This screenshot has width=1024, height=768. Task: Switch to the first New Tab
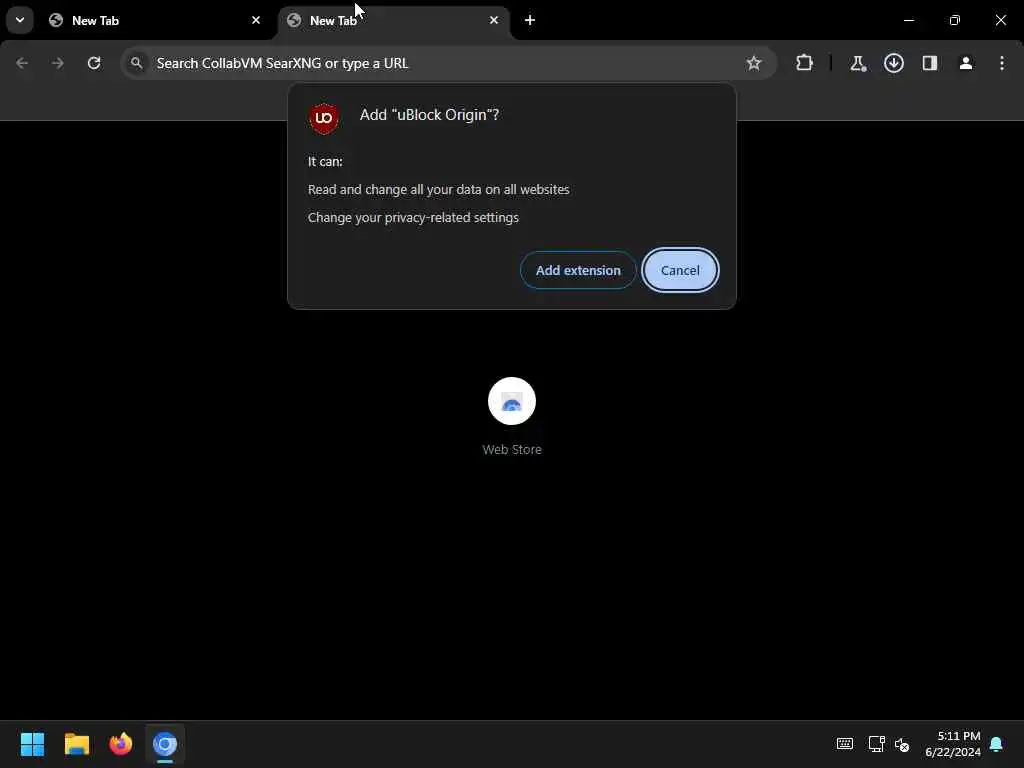pyautogui.click(x=156, y=20)
